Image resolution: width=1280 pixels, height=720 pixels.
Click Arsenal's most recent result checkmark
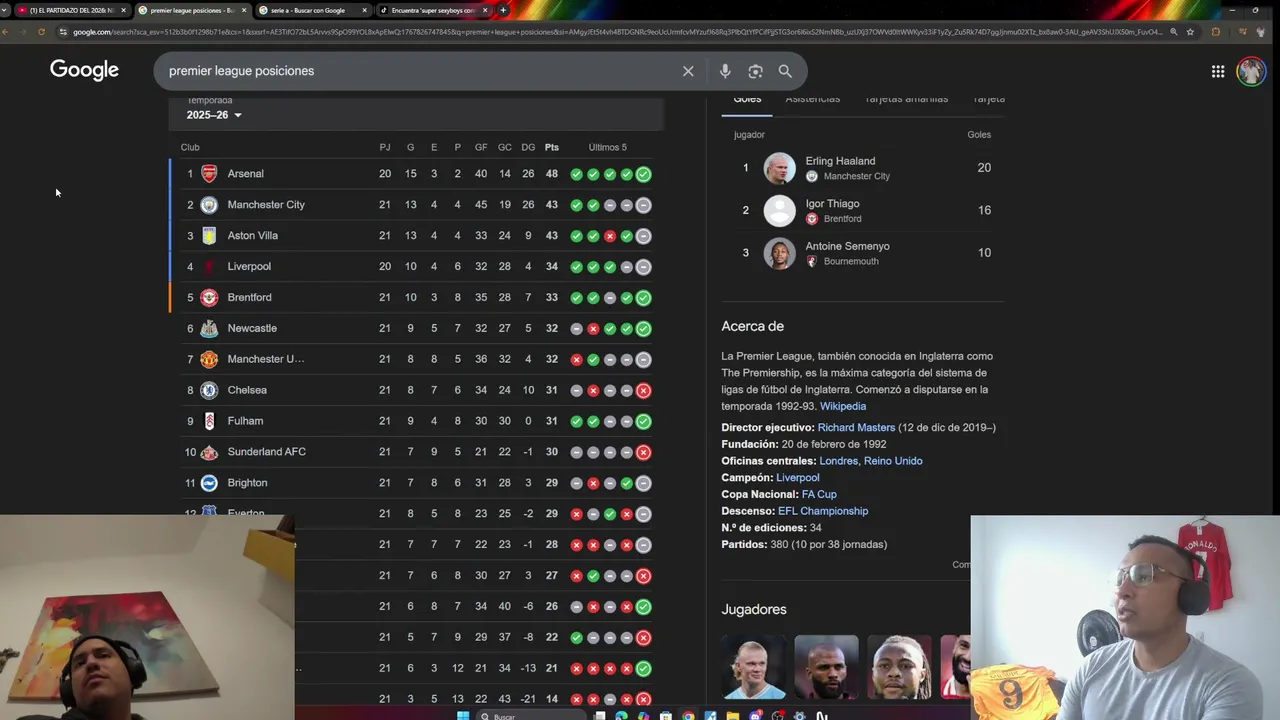[643, 174]
